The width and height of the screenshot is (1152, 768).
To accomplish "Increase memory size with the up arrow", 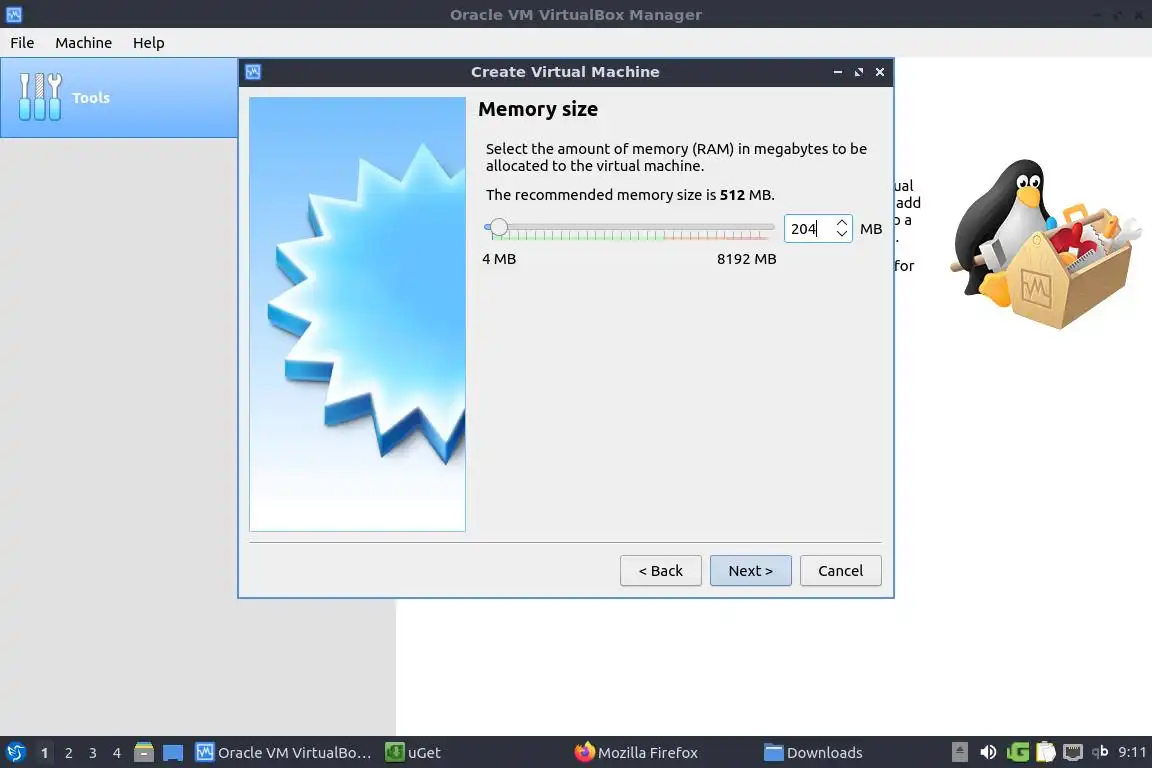I will tap(842, 223).
